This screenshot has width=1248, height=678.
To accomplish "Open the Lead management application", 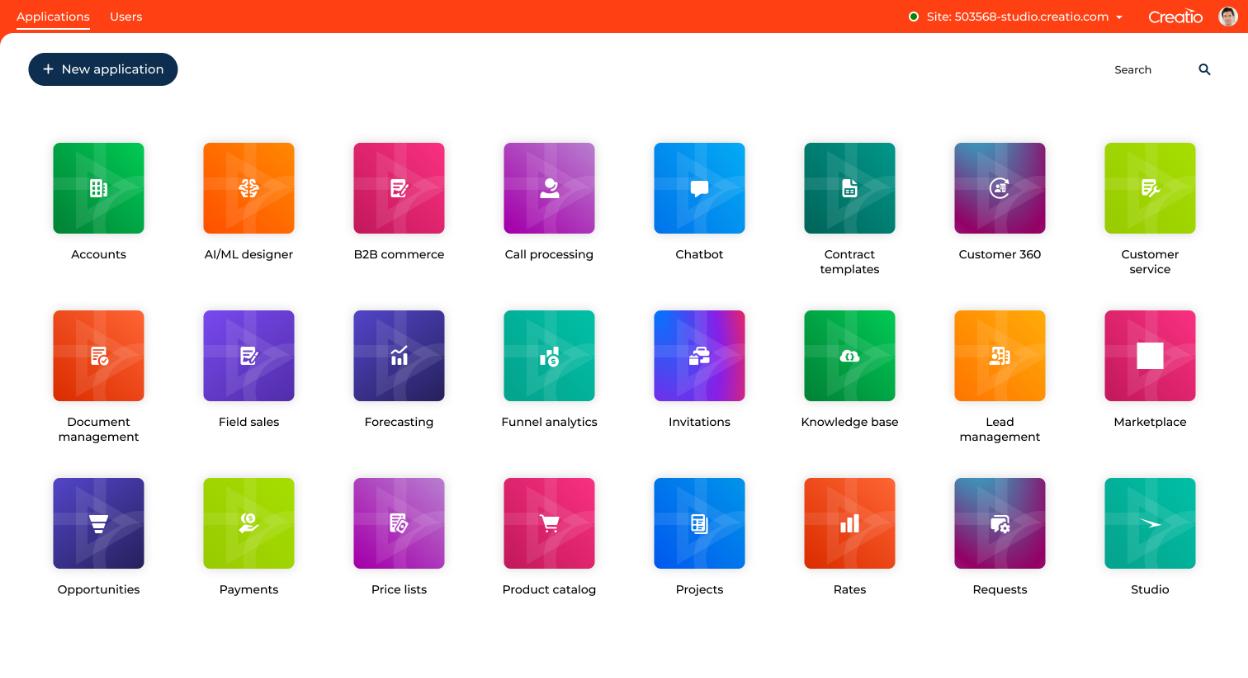I will (x=999, y=355).
